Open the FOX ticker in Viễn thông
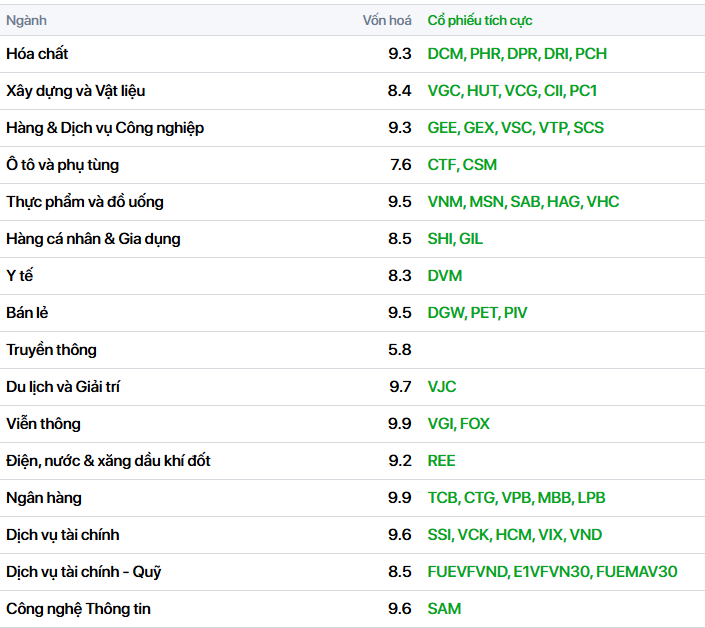 point(475,424)
